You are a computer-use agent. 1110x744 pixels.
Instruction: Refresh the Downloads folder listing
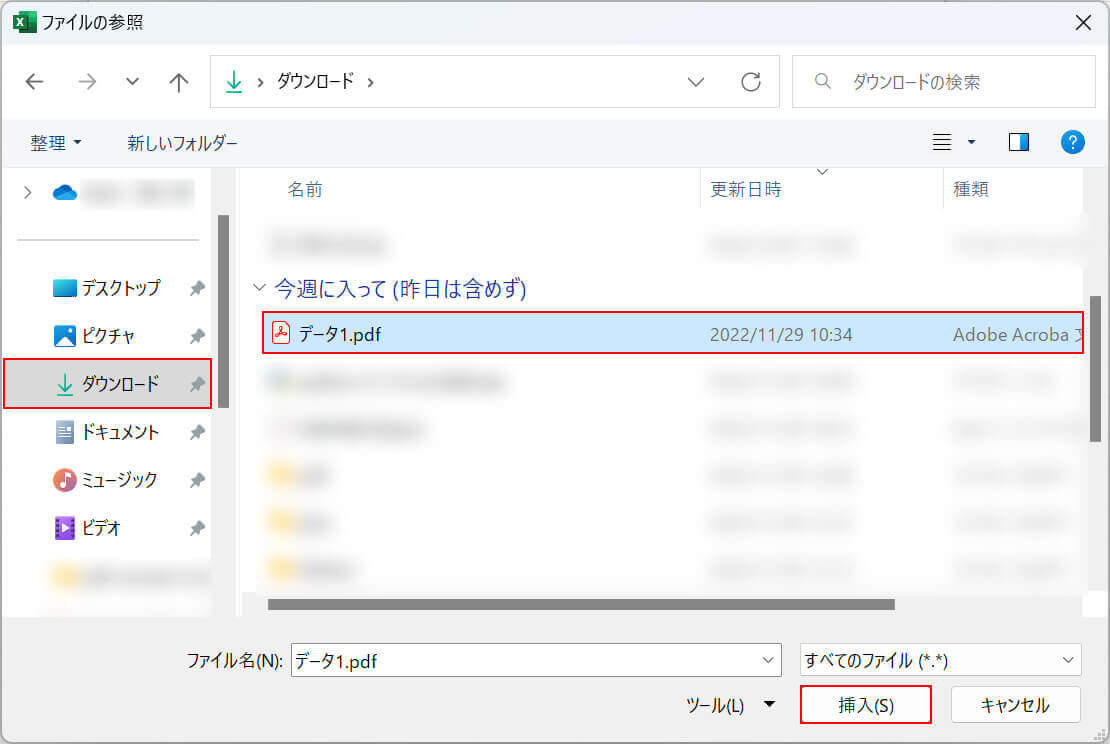pyautogui.click(x=751, y=82)
